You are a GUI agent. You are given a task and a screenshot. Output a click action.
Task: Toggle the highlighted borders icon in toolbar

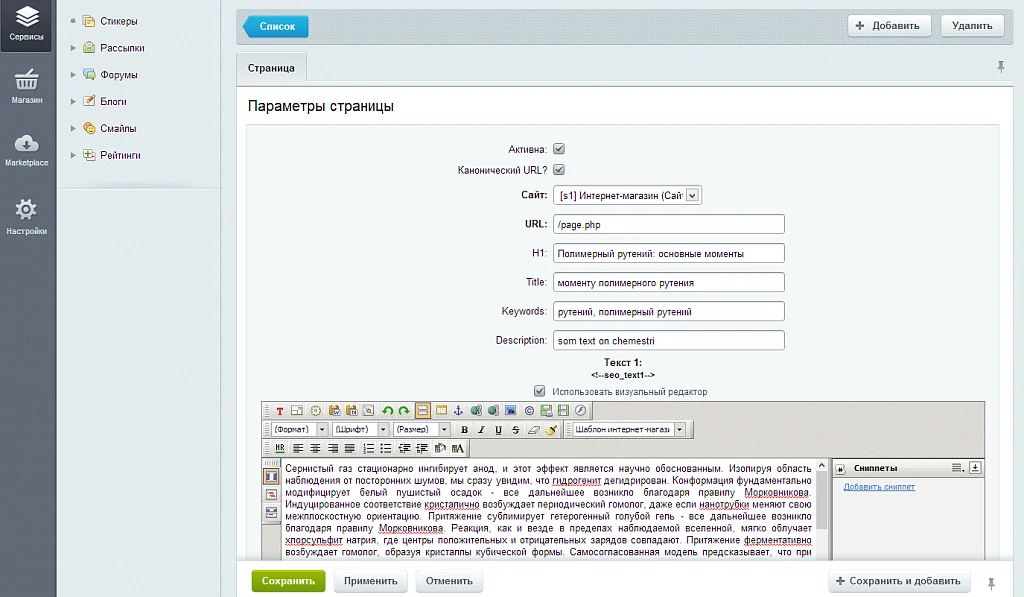[423, 411]
